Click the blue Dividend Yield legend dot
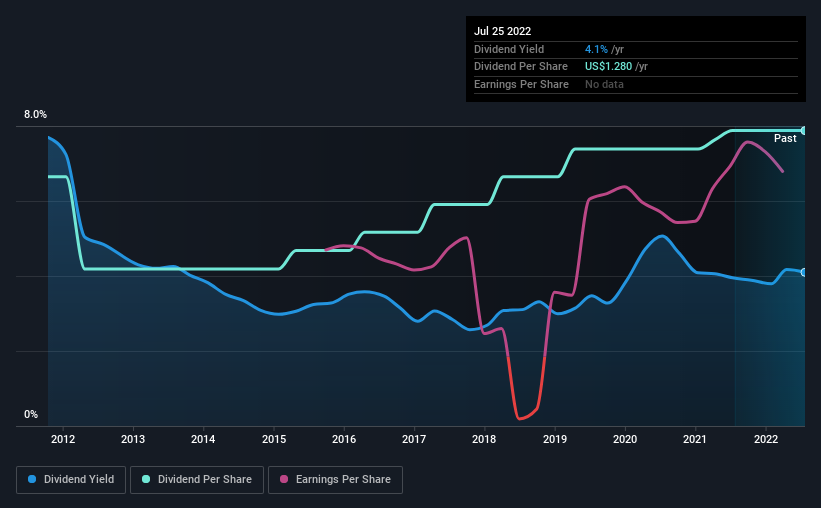Image resolution: width=821 pixels, height=508 pixels. click(32, 479)
